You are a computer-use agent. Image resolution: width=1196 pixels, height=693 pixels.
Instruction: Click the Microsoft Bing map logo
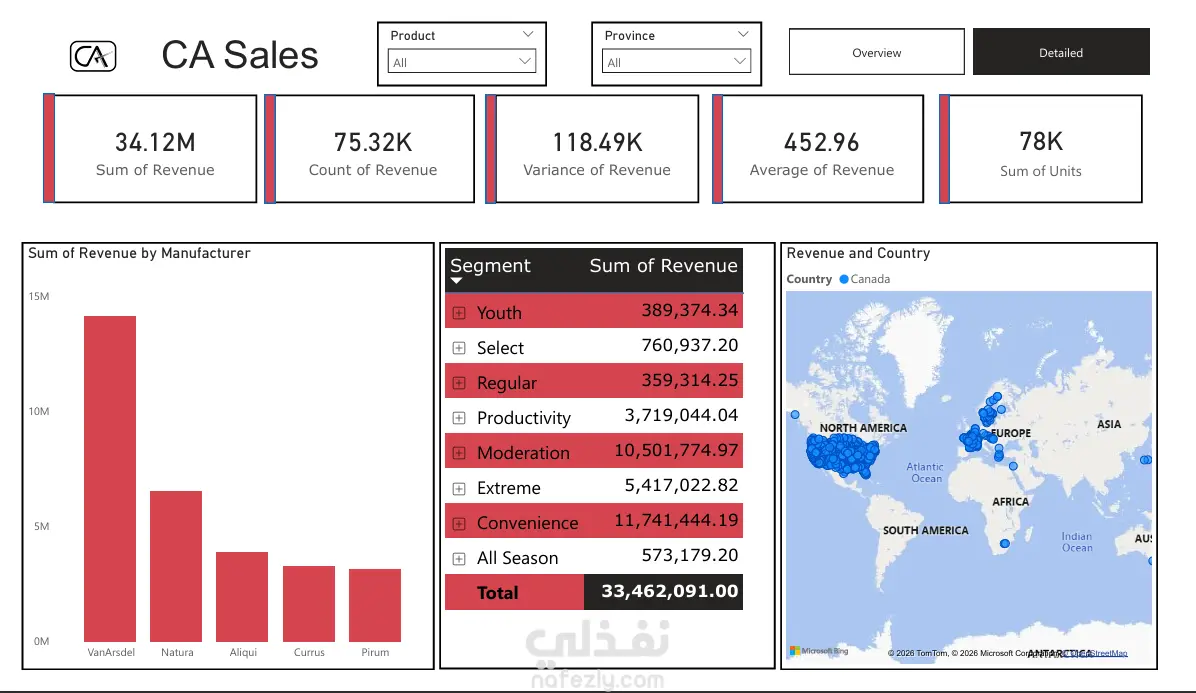pyautogui.click(x=818, y=651)
